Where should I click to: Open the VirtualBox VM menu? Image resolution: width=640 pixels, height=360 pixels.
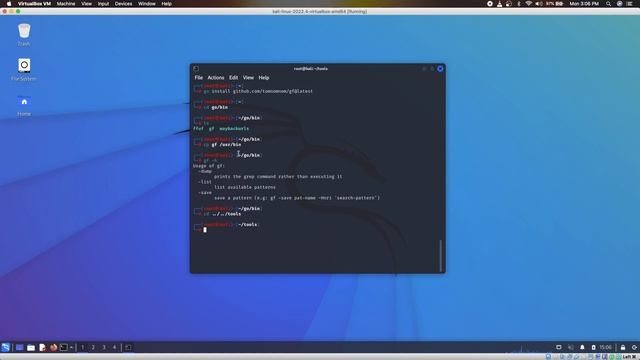pos(34,4)
